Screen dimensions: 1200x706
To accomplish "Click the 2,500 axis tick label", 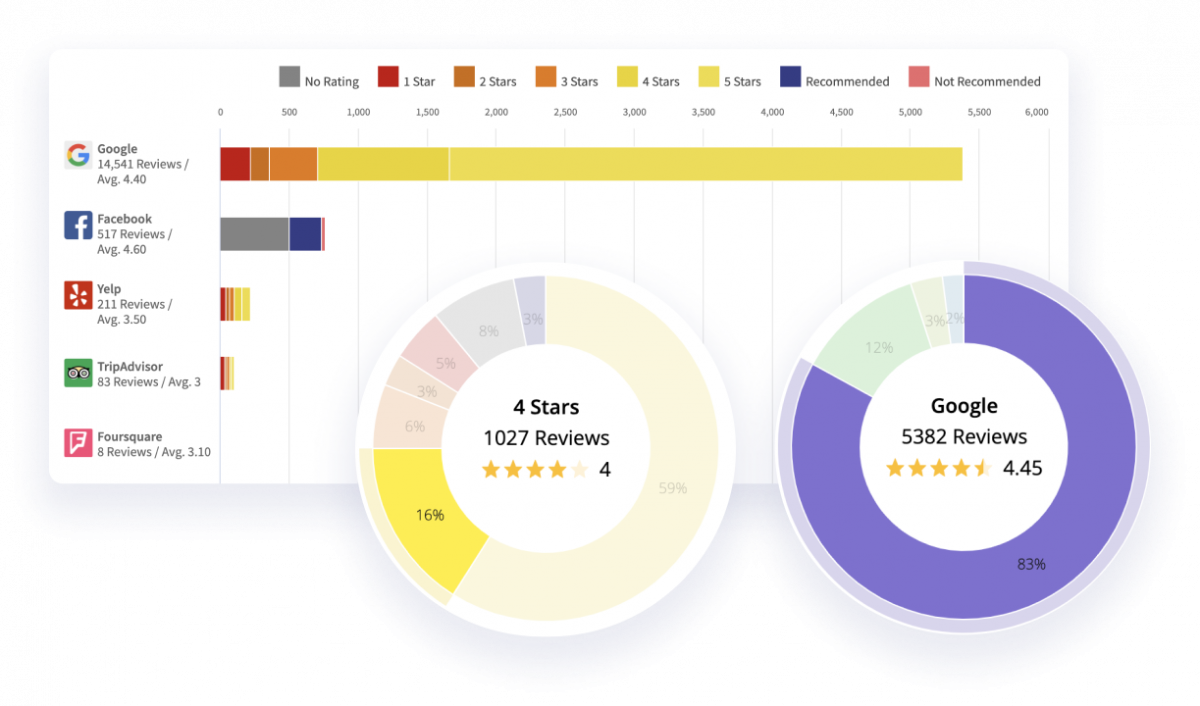I will coord(565,112).
